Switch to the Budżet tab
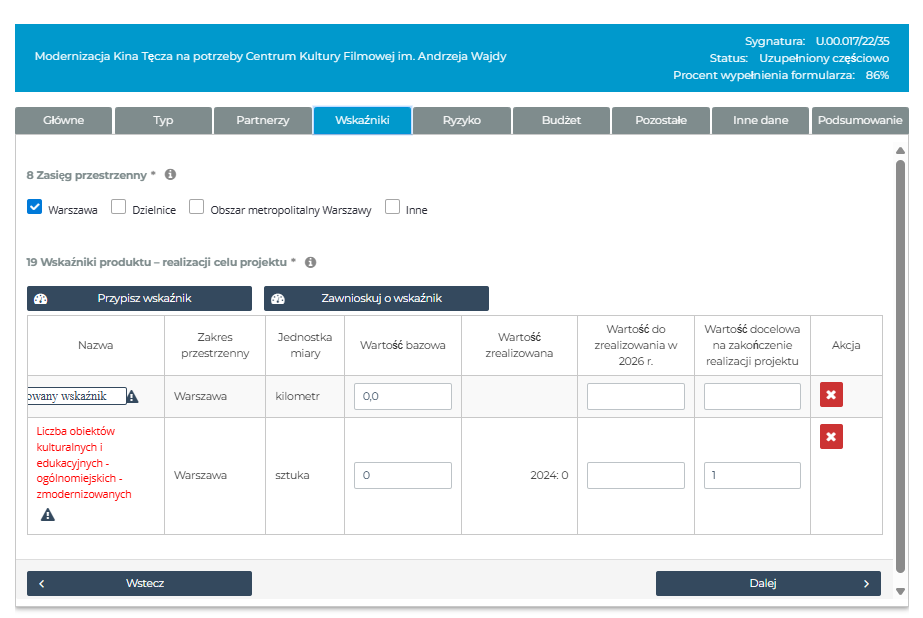The height and width of the screenshot is (618, 923). click(561, 120)
